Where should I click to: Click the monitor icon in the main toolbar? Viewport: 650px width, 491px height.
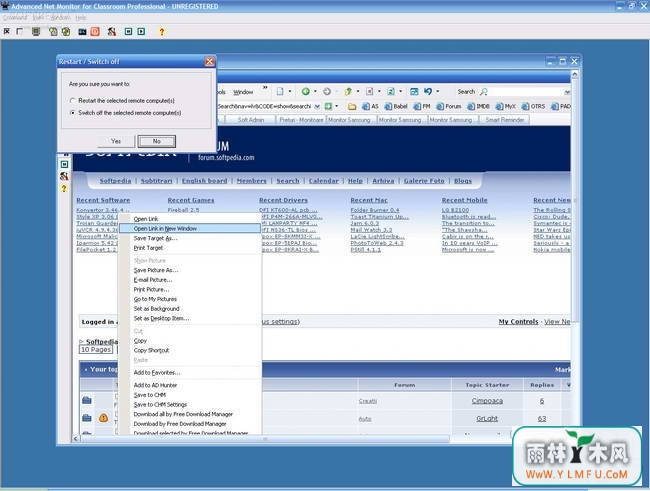[x=36, y=32]
